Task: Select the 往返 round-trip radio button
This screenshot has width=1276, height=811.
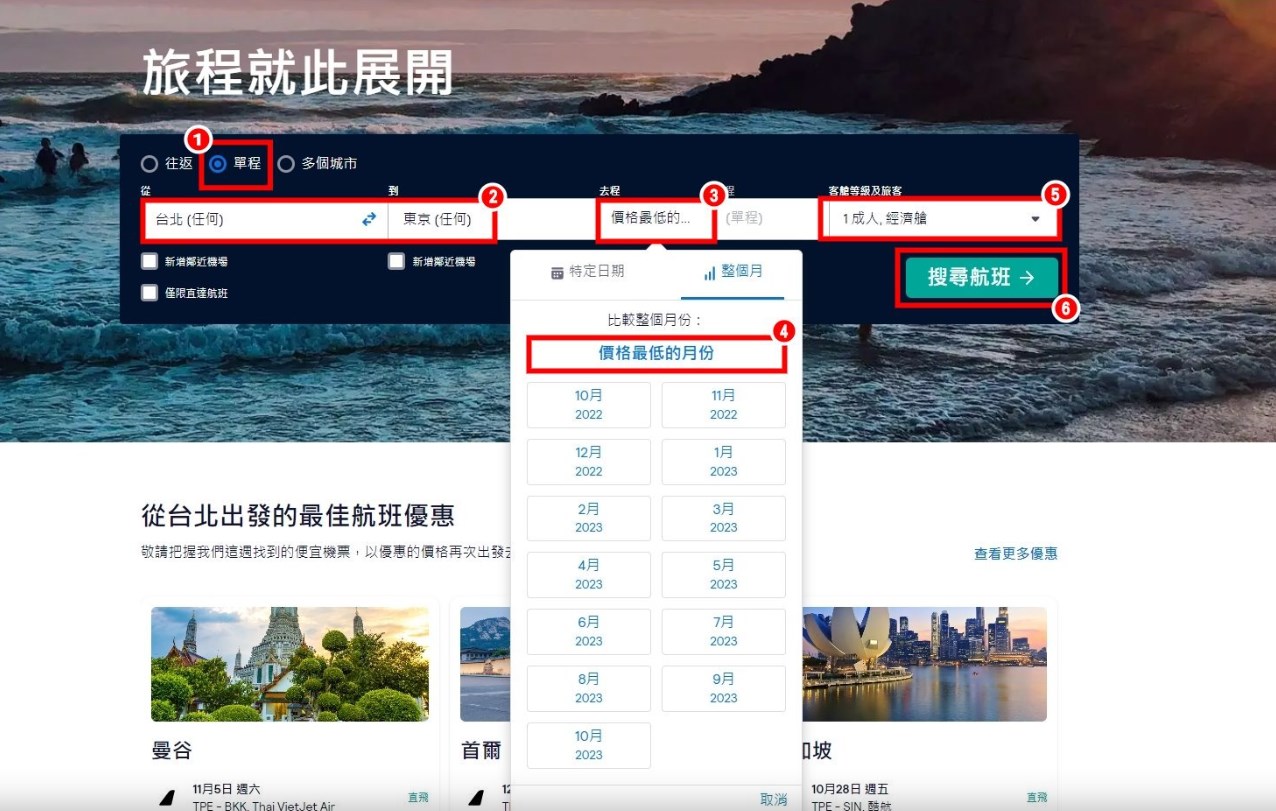Action: [150, 164]
